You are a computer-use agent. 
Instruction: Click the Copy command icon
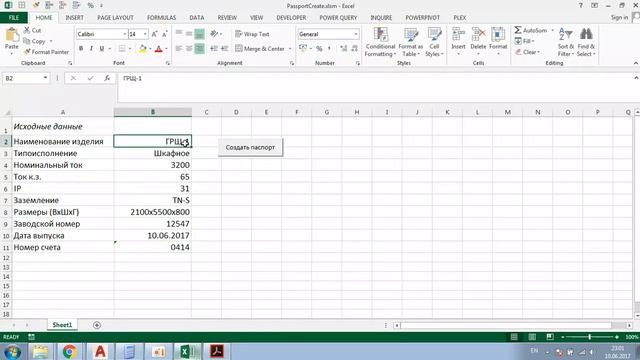coord(27,41)
